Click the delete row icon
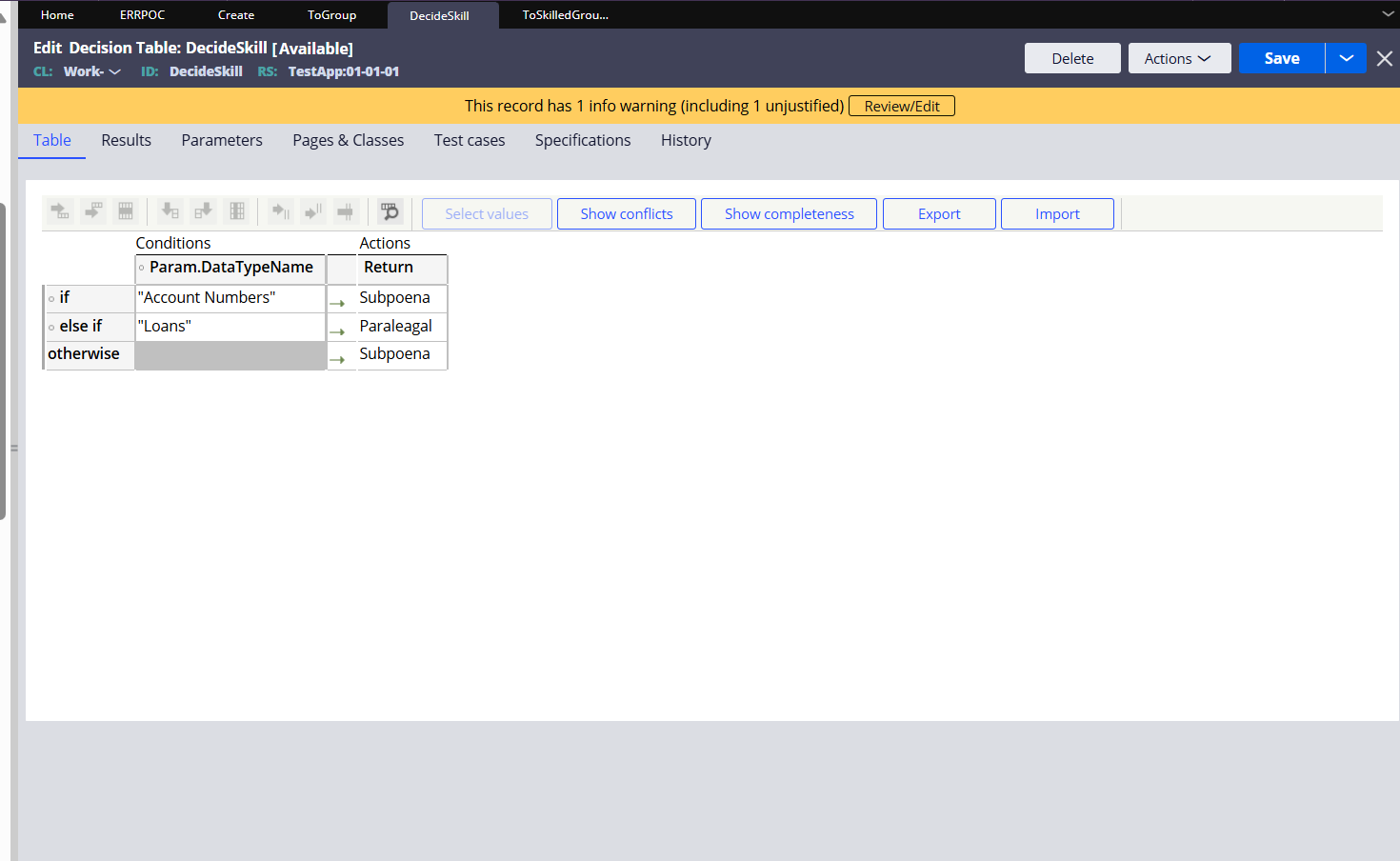The height and width of the screenshot is (861, 1400). tap(127, 211)
